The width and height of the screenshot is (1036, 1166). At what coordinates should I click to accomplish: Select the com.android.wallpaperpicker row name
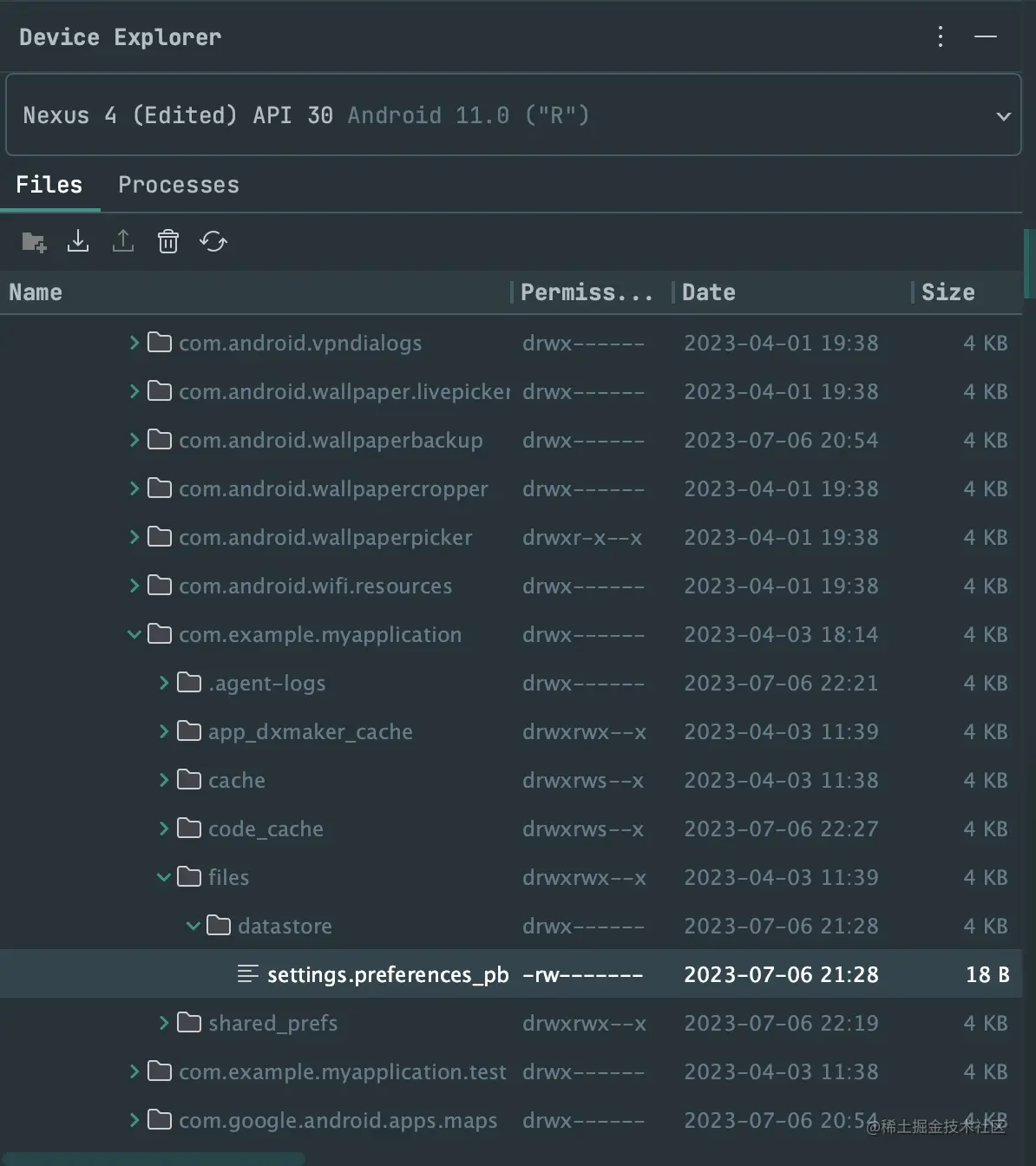pos(325,538)
